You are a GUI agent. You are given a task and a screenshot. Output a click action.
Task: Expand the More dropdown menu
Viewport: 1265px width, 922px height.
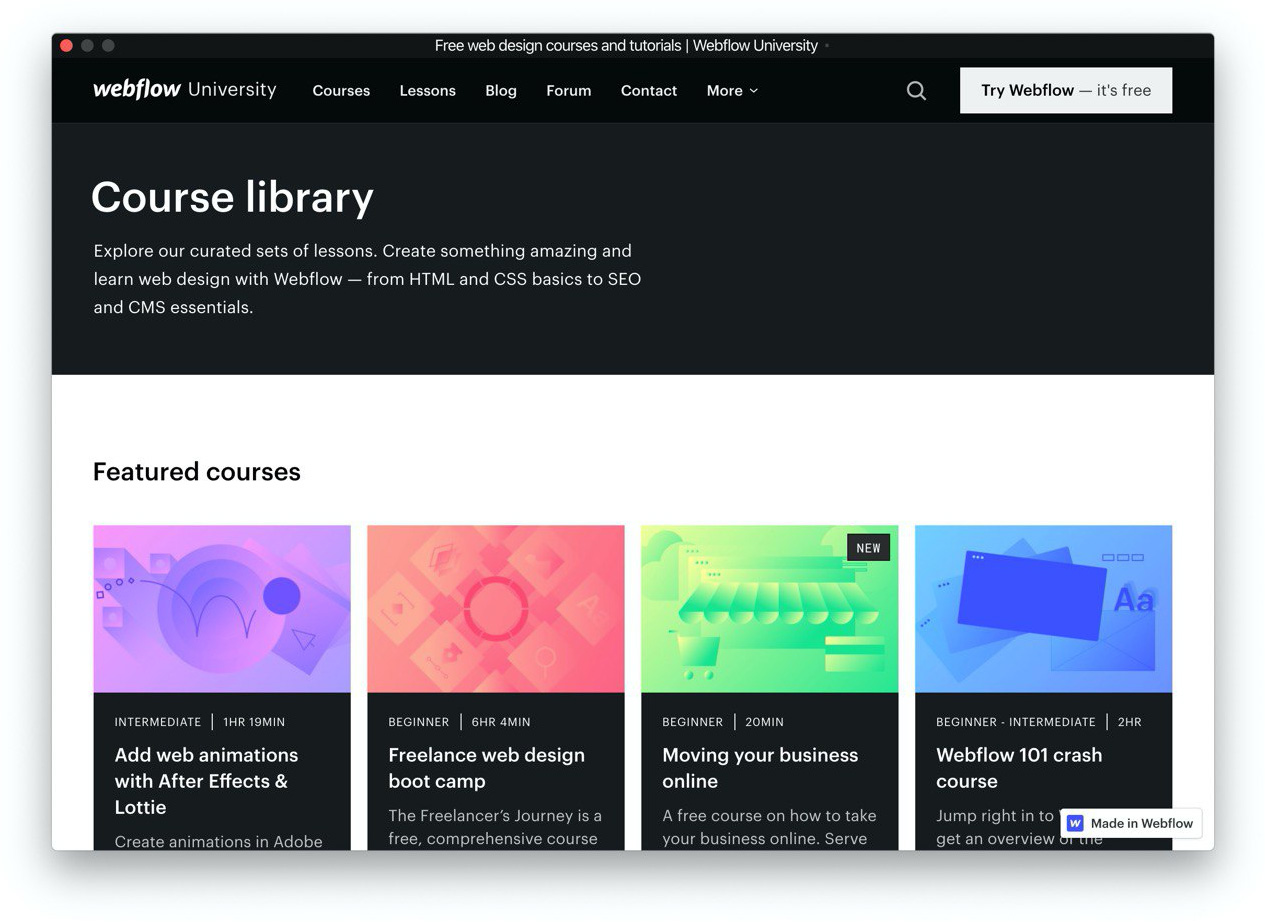pos(732,91)
